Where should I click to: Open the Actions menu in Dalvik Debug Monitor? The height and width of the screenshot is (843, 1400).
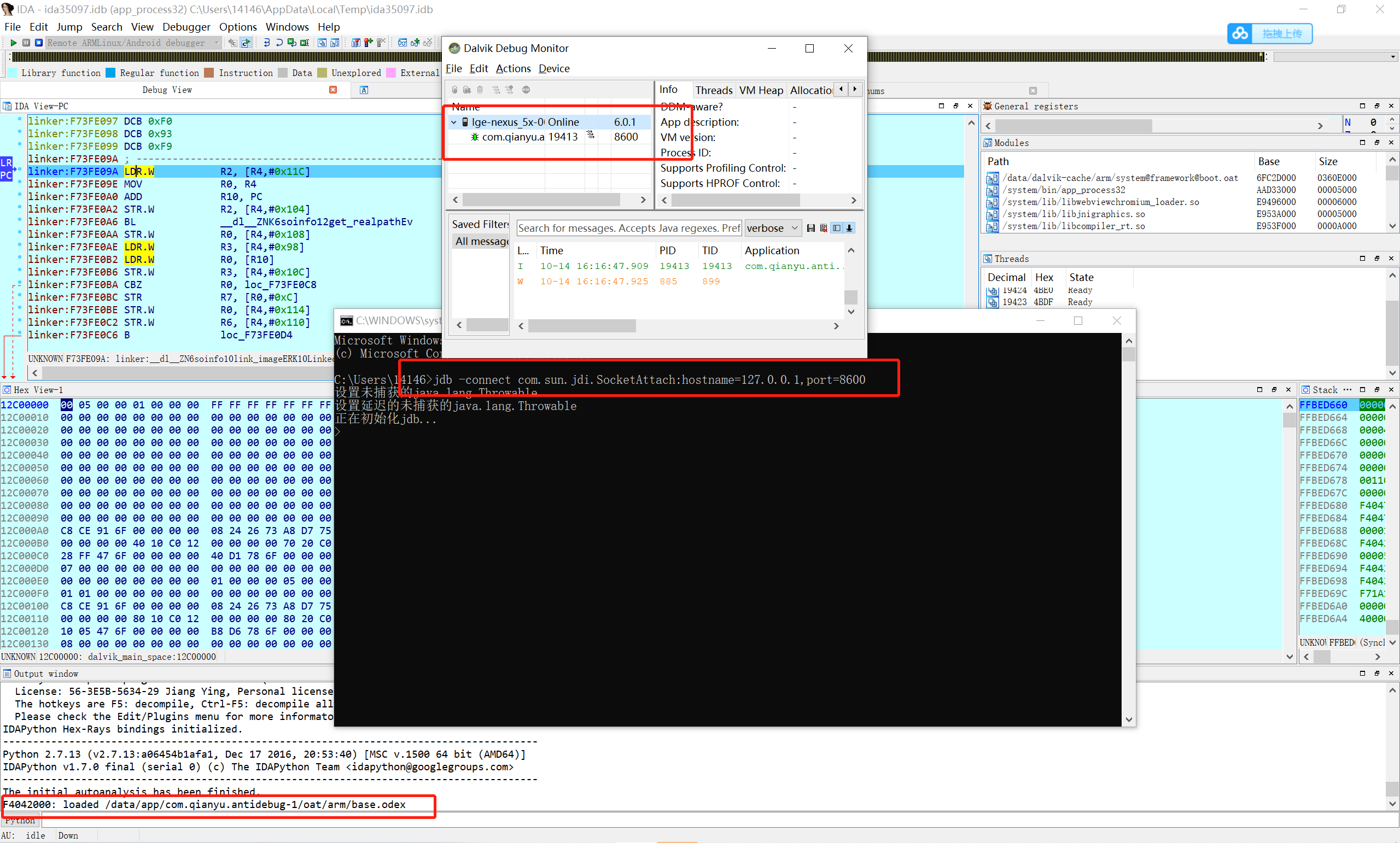(x=513, y=69)
